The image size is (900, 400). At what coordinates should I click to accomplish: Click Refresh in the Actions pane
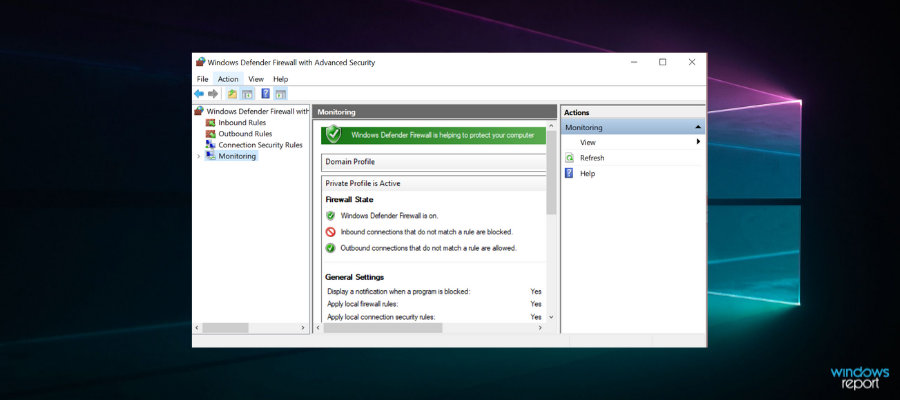(592, 158)
